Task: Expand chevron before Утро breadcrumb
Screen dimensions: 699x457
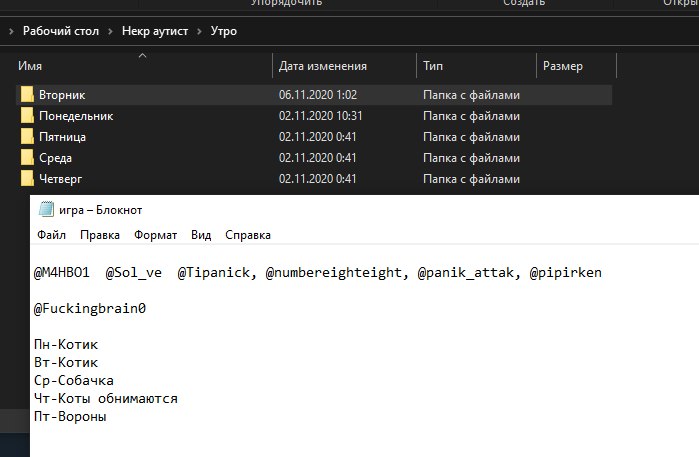Action: (x=199, y=31)
